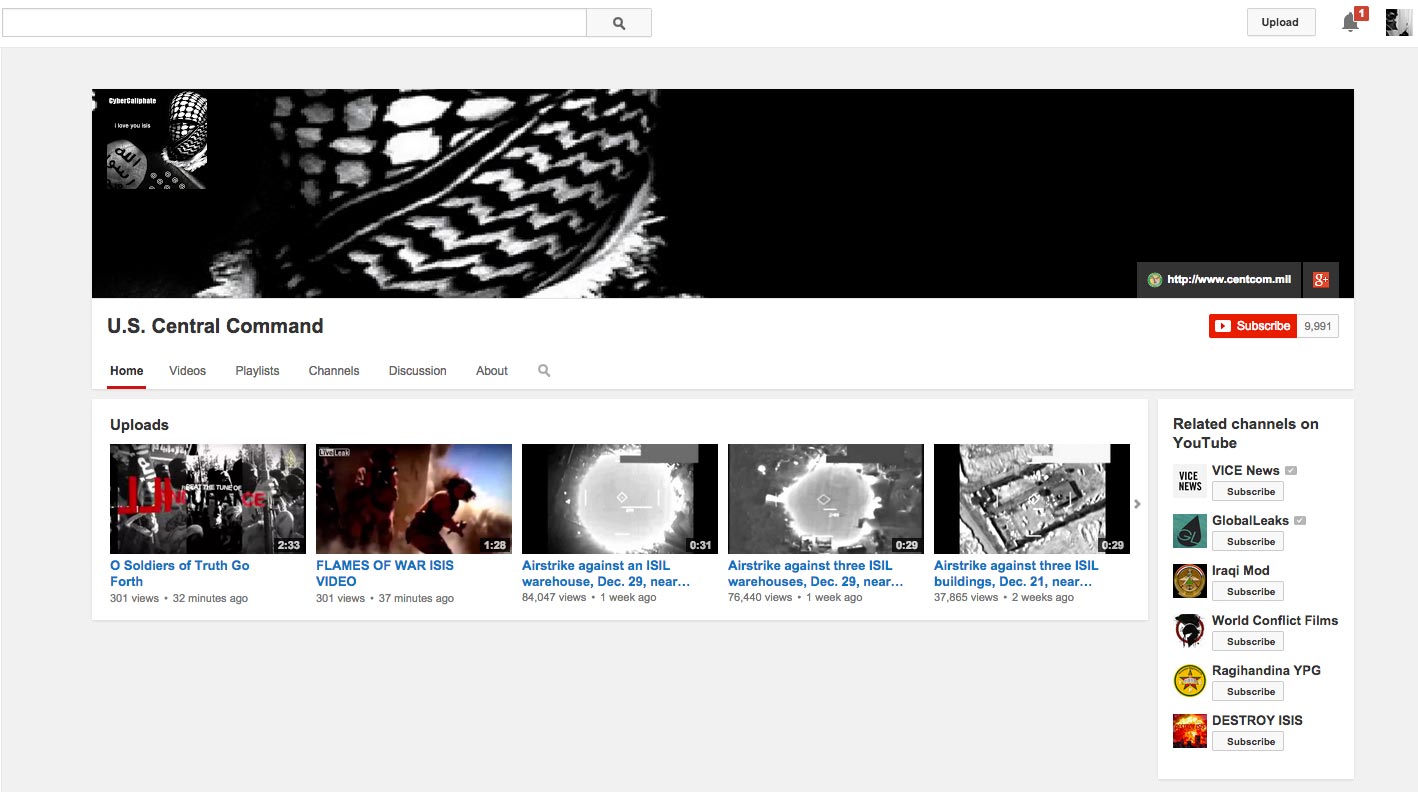Open the VICE News channel icon
This screenshot has height=792, width=1418.
[x=1189, y=481]
